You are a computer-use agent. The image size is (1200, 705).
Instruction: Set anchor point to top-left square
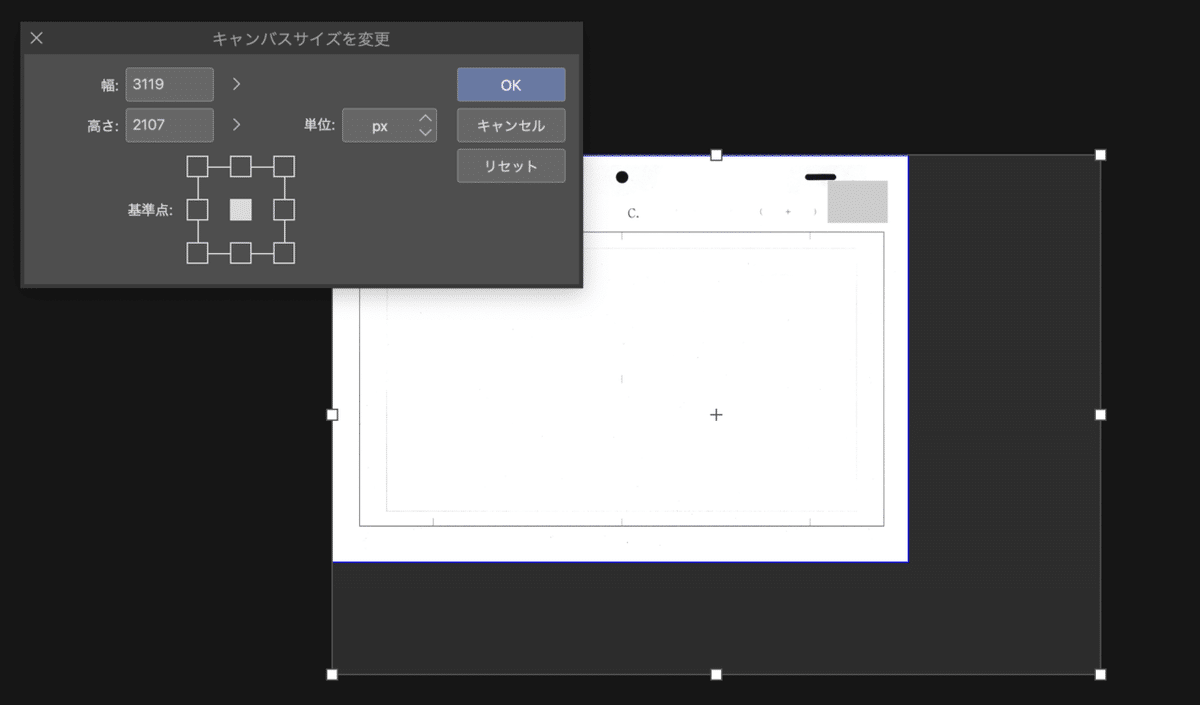tap(196, 164)
